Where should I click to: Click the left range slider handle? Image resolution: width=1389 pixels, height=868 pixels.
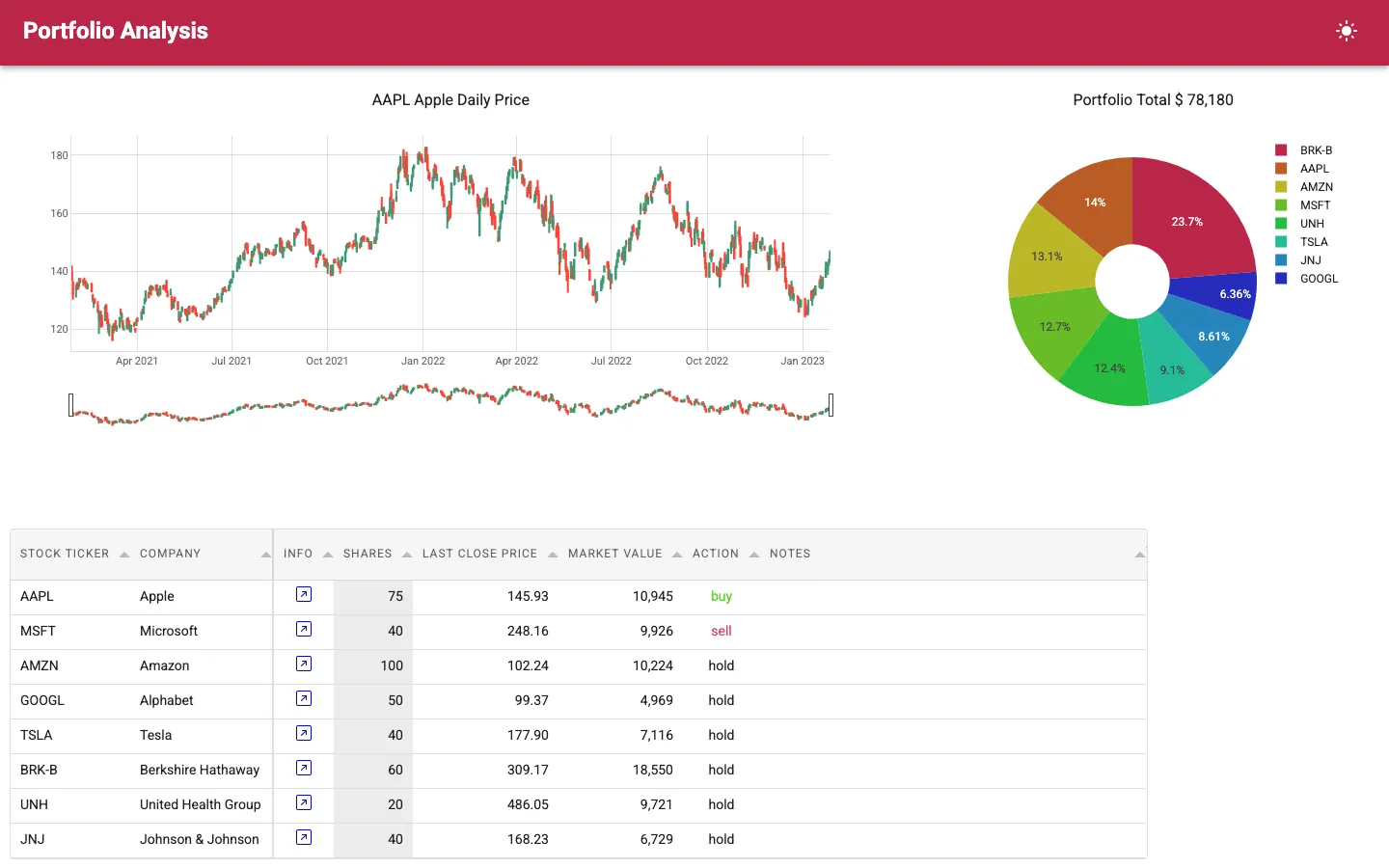point(71,405)
